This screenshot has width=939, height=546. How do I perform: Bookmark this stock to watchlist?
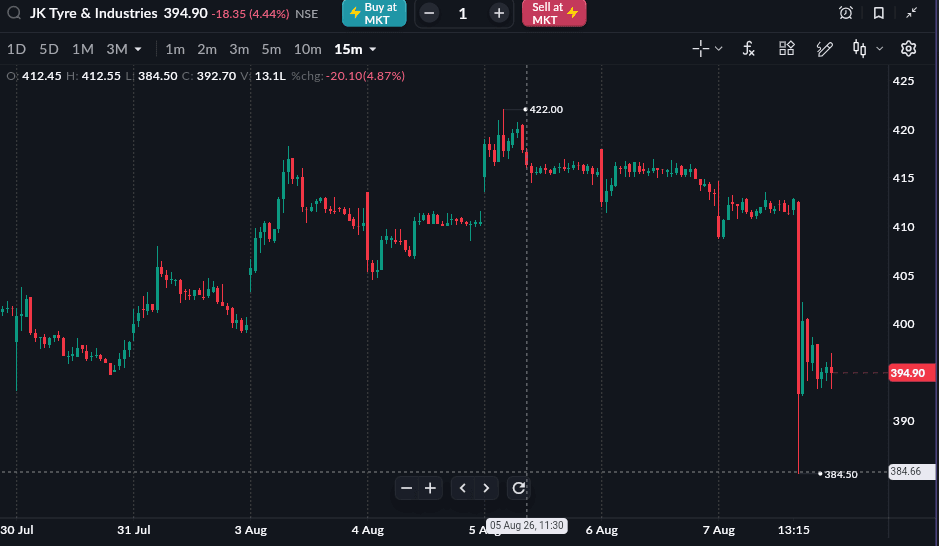(x=879, y=13)
